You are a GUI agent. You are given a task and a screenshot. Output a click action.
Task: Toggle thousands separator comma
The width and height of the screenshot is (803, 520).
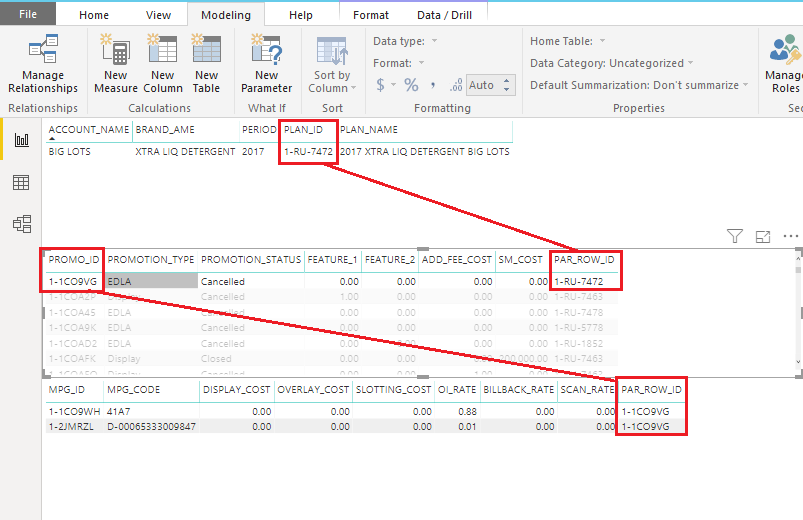point(433,85)
